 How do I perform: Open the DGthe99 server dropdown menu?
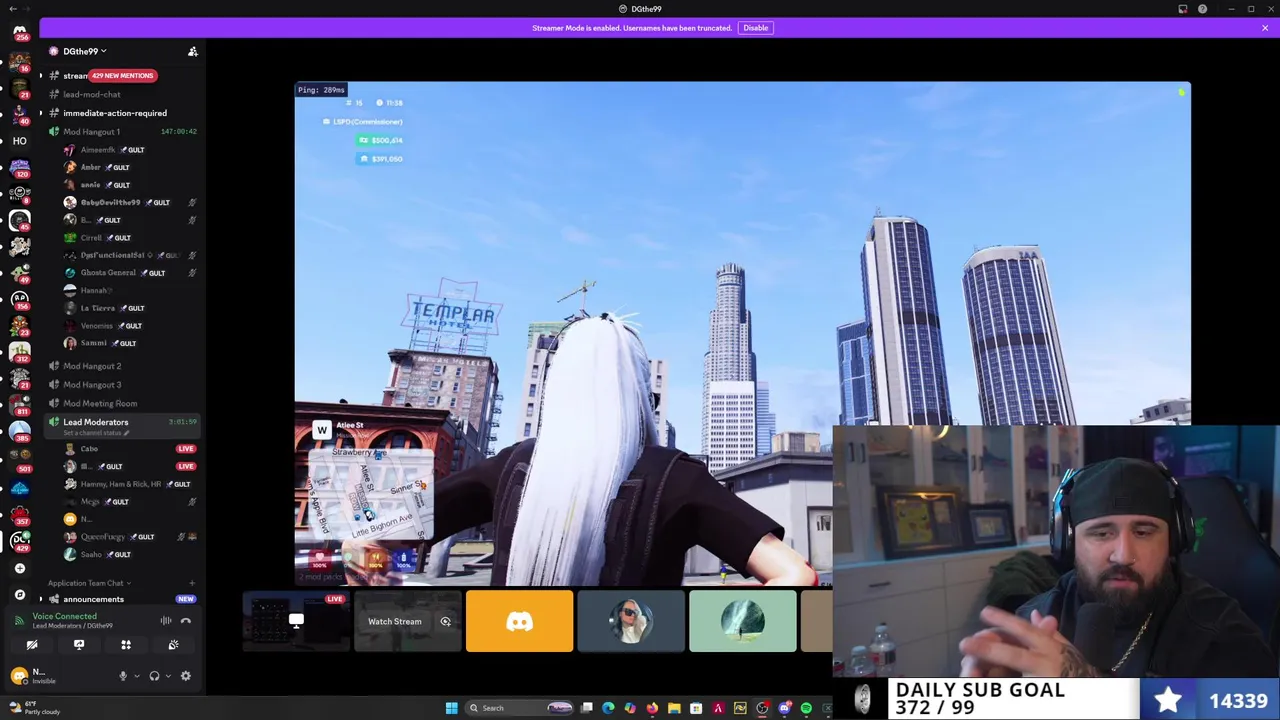84,51
